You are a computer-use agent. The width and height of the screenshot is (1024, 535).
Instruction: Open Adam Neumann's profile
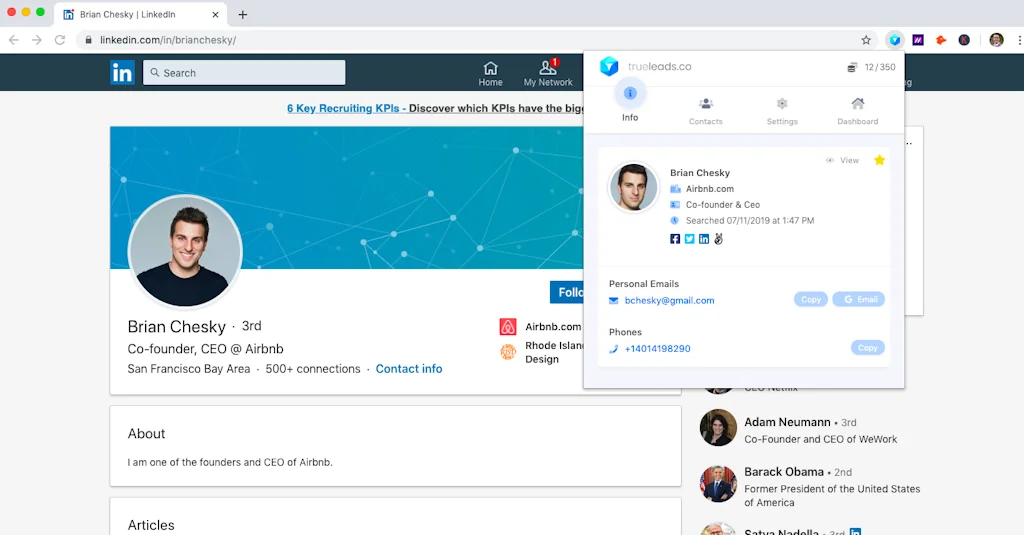click(787, 422)
